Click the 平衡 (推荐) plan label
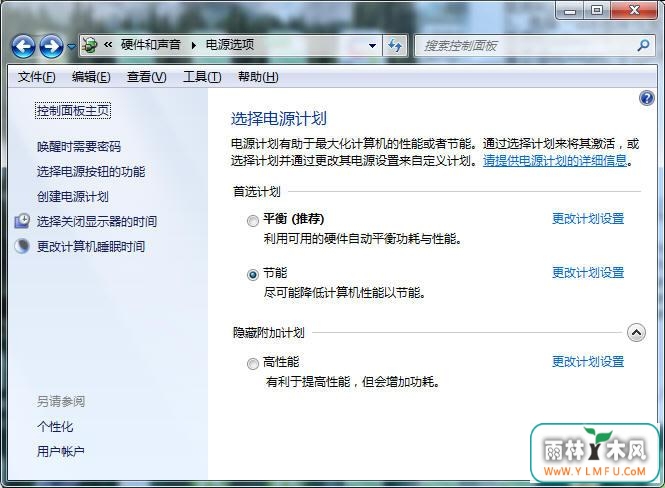The height and width of the screenshot is (488, 665). 293,219
